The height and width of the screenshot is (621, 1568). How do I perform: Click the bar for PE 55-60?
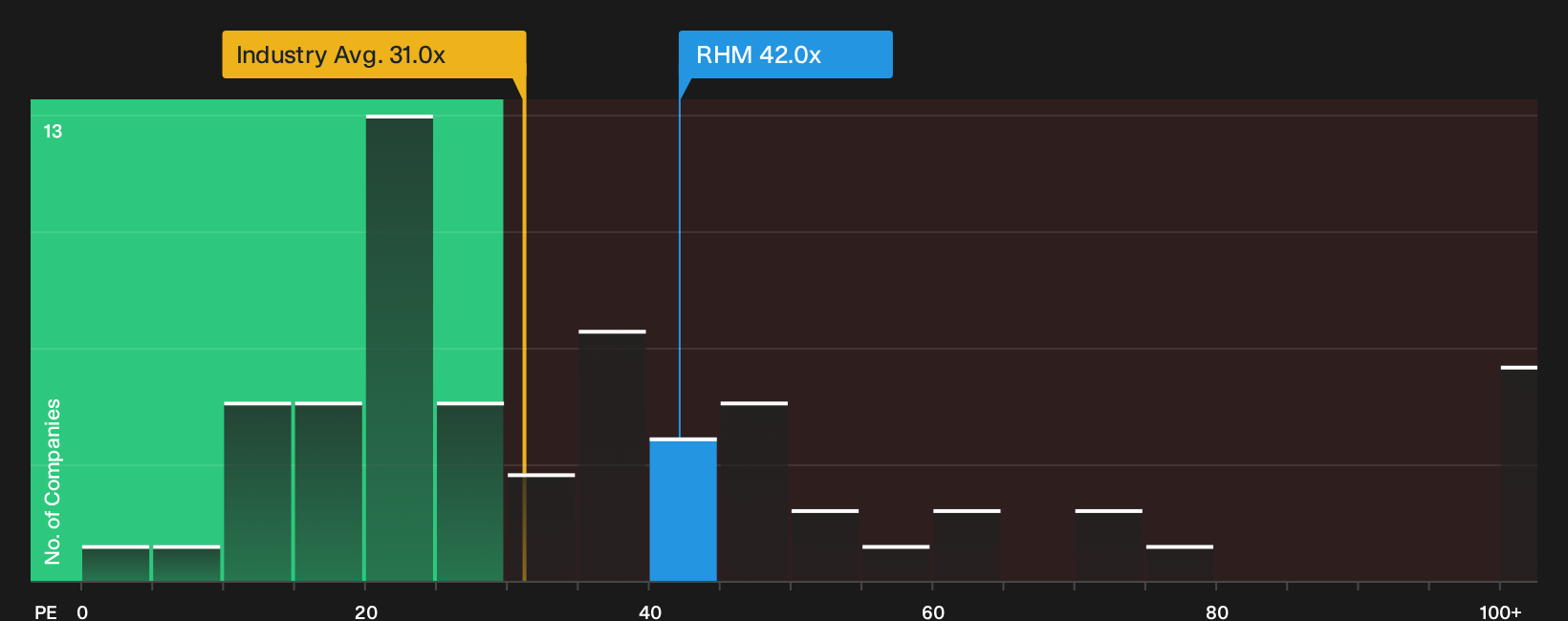click(x=896, y=564)
